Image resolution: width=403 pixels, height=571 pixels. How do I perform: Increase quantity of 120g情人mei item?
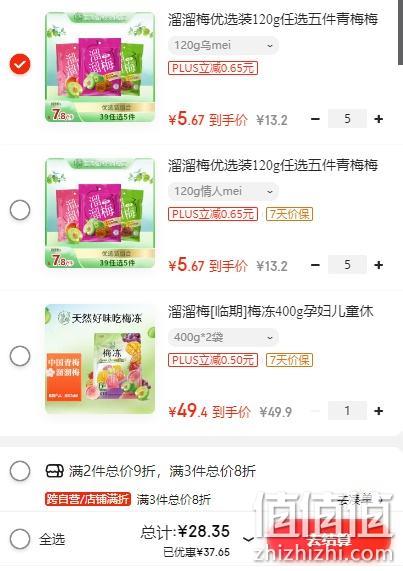click(x=379, y=265)
